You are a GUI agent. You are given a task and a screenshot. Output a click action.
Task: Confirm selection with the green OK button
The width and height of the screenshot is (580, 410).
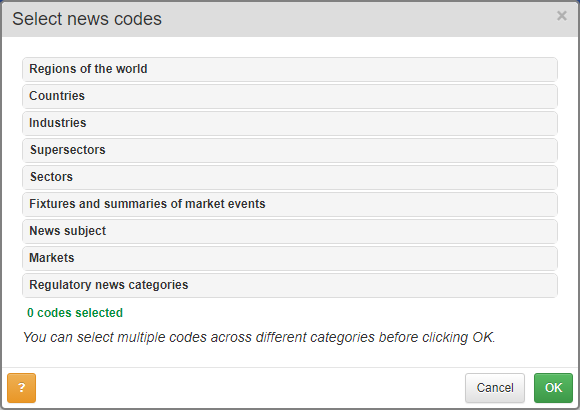pos(553,387)
